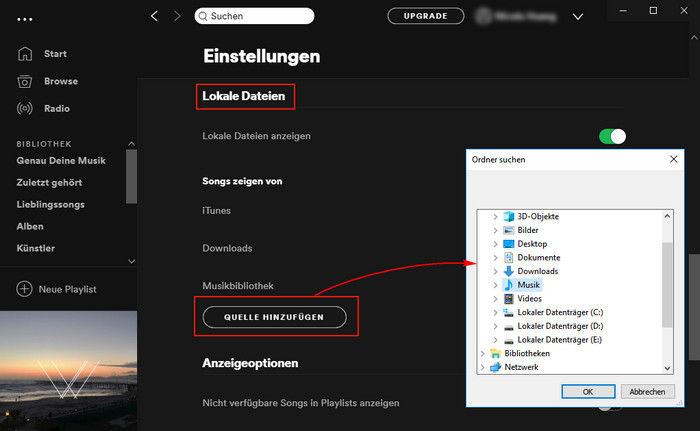Click the UPGRADE button
The image size is (700, 431).
pos(426,16)
